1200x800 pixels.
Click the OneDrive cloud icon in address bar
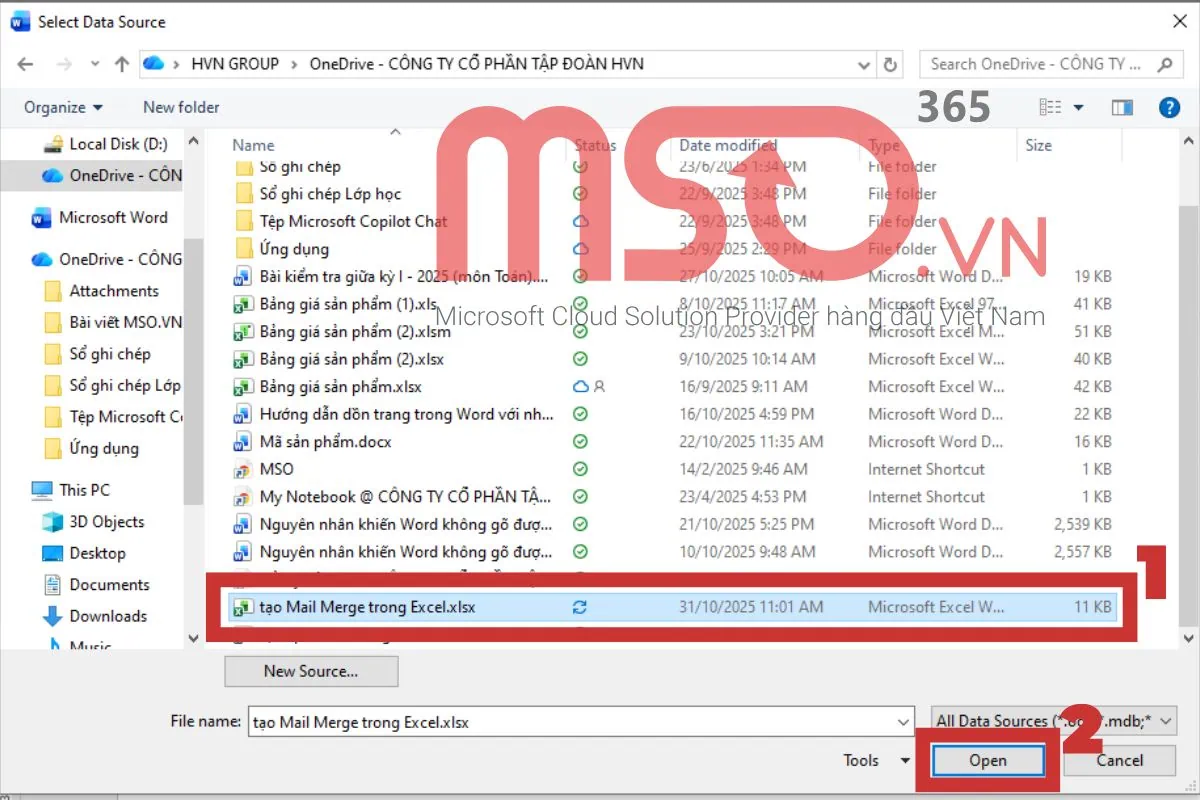click(x=154, y=63)
